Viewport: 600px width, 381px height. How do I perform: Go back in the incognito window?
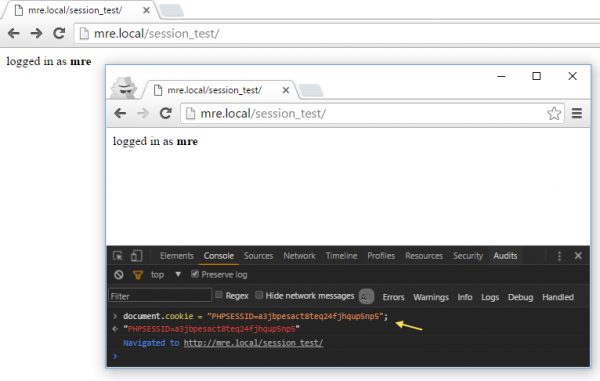[x=120, y=113]
